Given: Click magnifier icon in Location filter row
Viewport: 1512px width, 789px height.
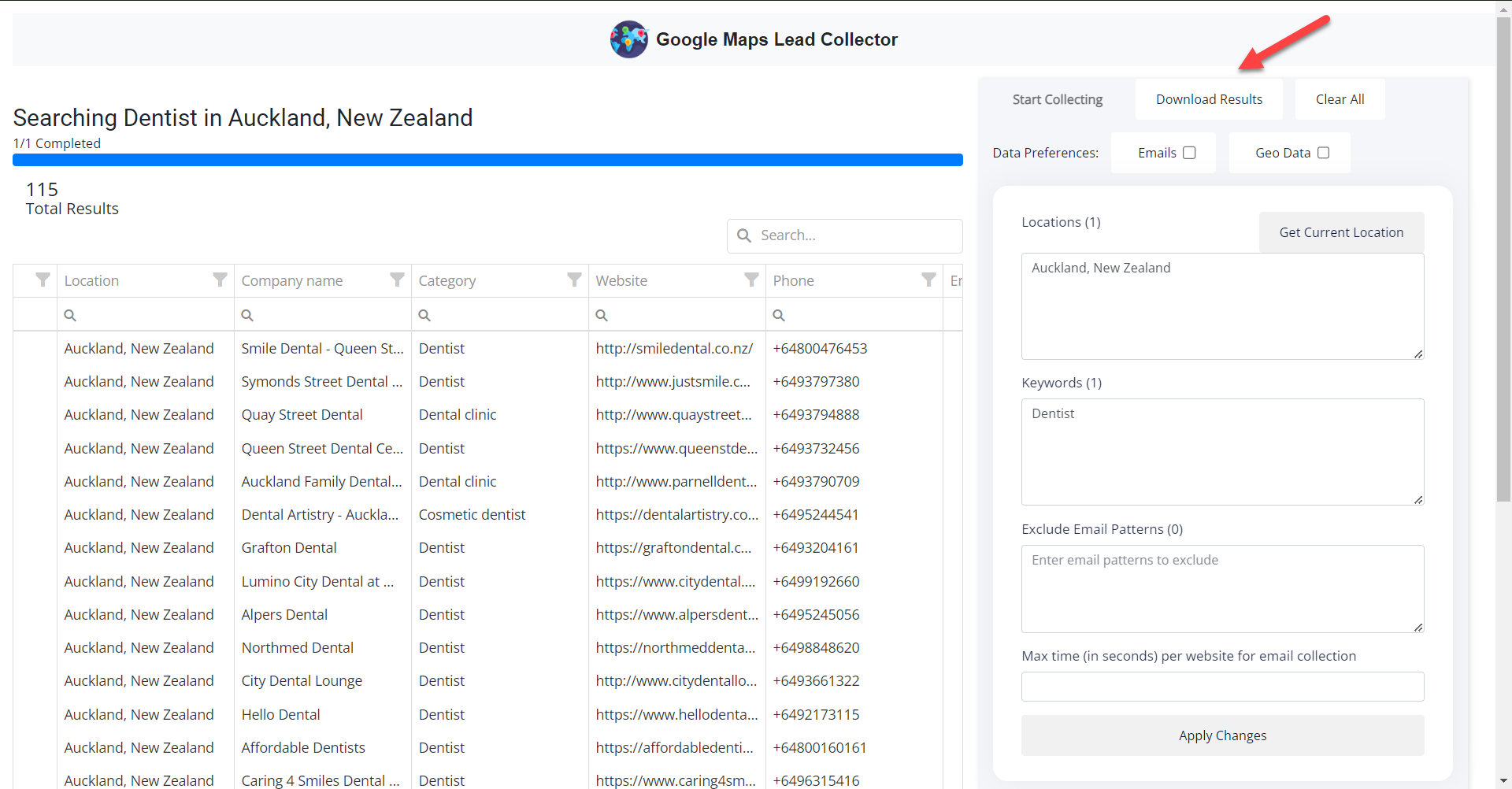Looking at the screenshot, I should [x=70, y=315].
